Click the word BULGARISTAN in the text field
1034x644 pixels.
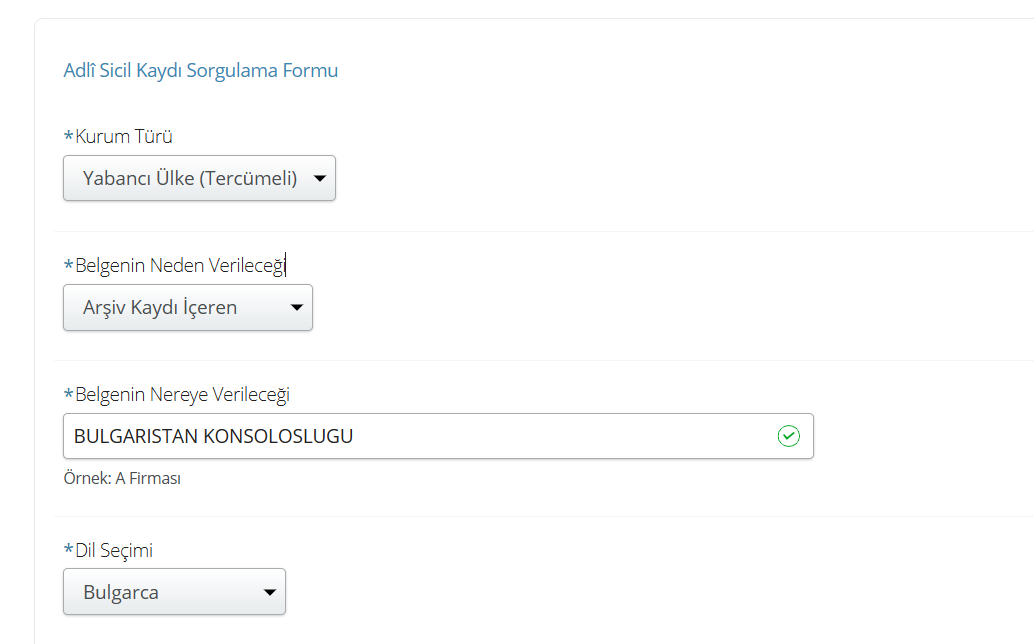(x=136, y=436)
